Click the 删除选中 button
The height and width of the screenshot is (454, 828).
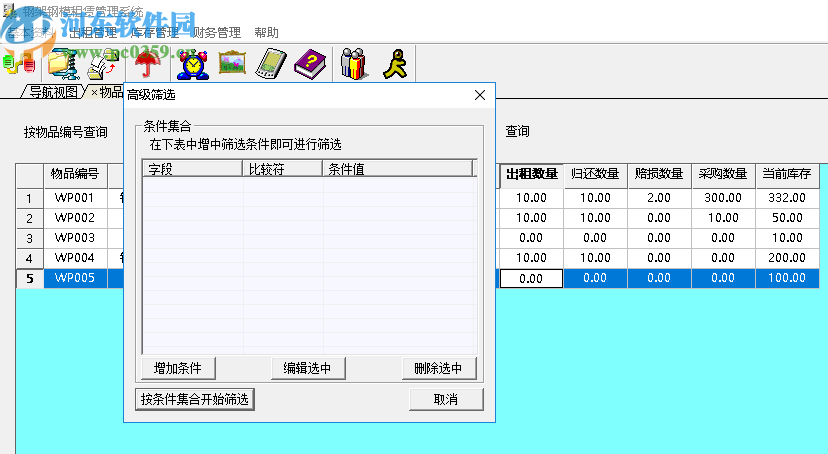438,368
